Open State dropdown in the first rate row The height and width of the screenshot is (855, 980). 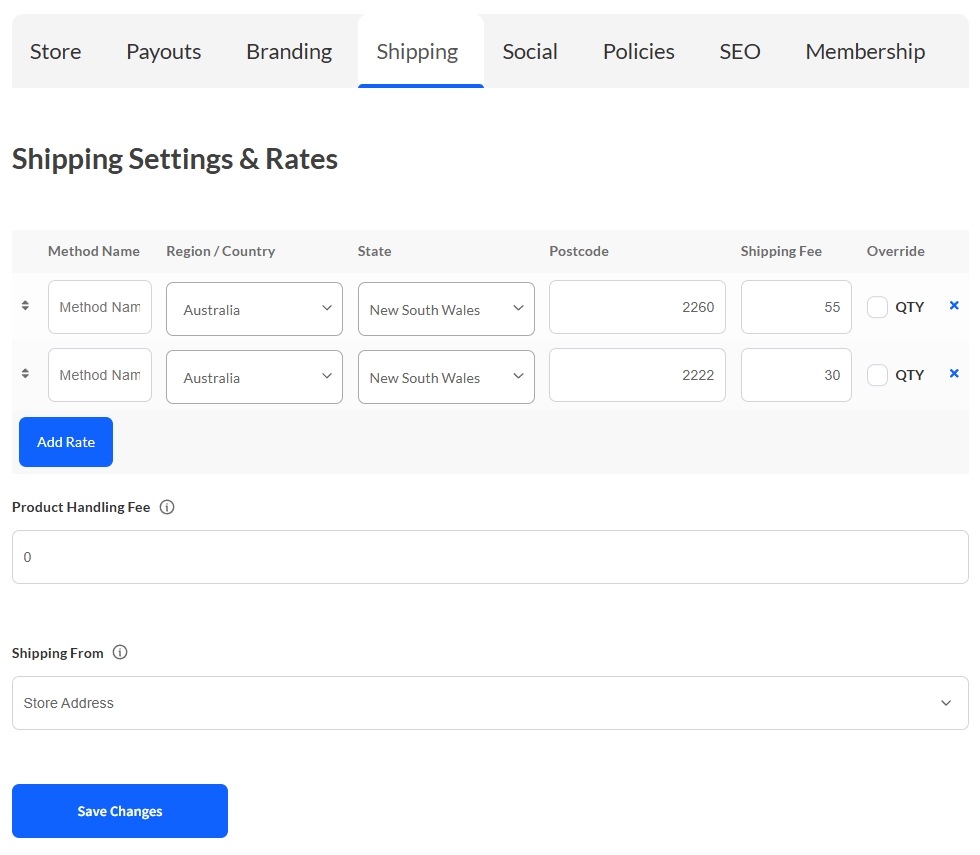tap(446, 309)
